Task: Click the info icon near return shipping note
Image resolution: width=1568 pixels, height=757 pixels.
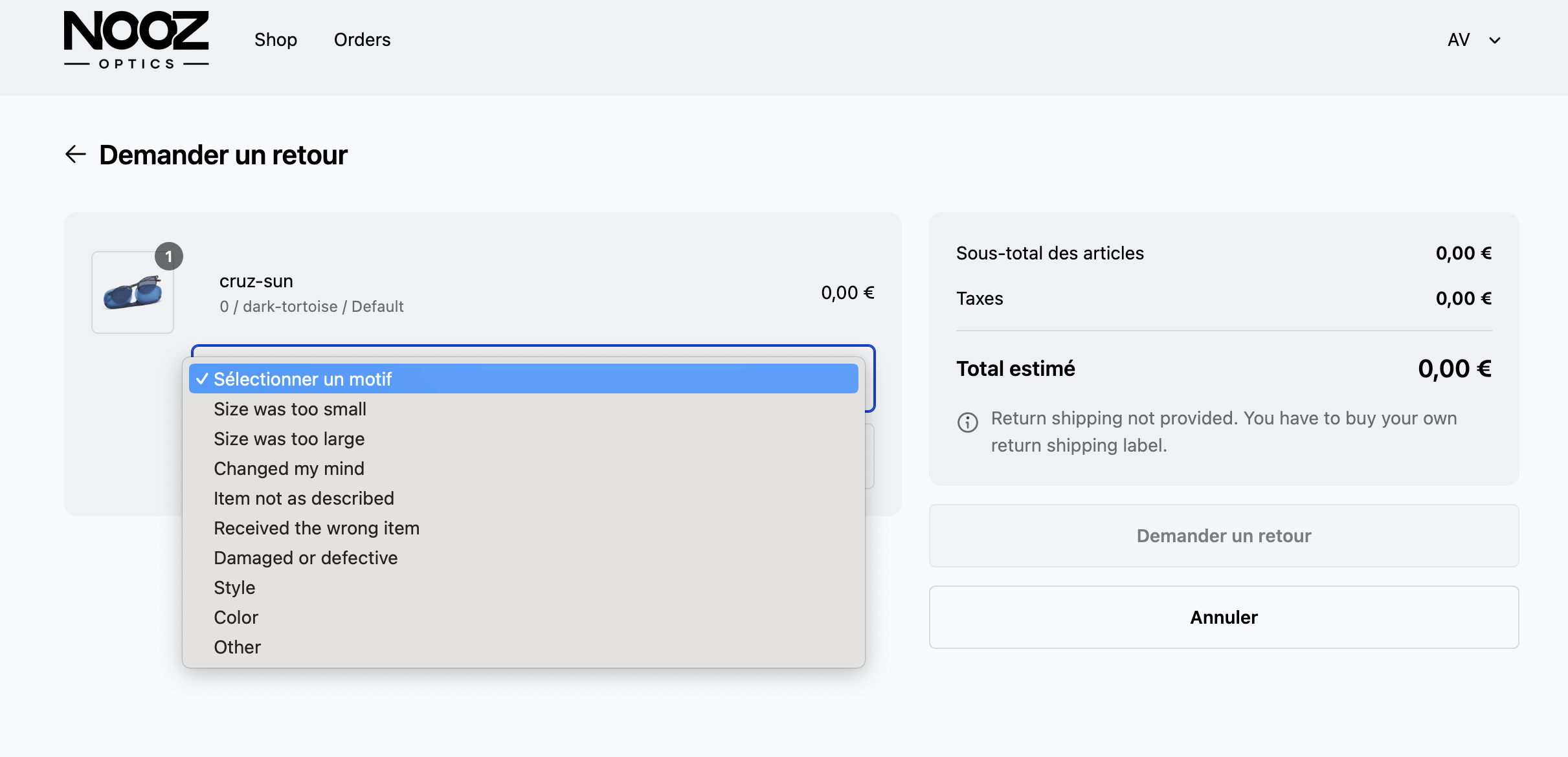Action: tap(967, 422)
